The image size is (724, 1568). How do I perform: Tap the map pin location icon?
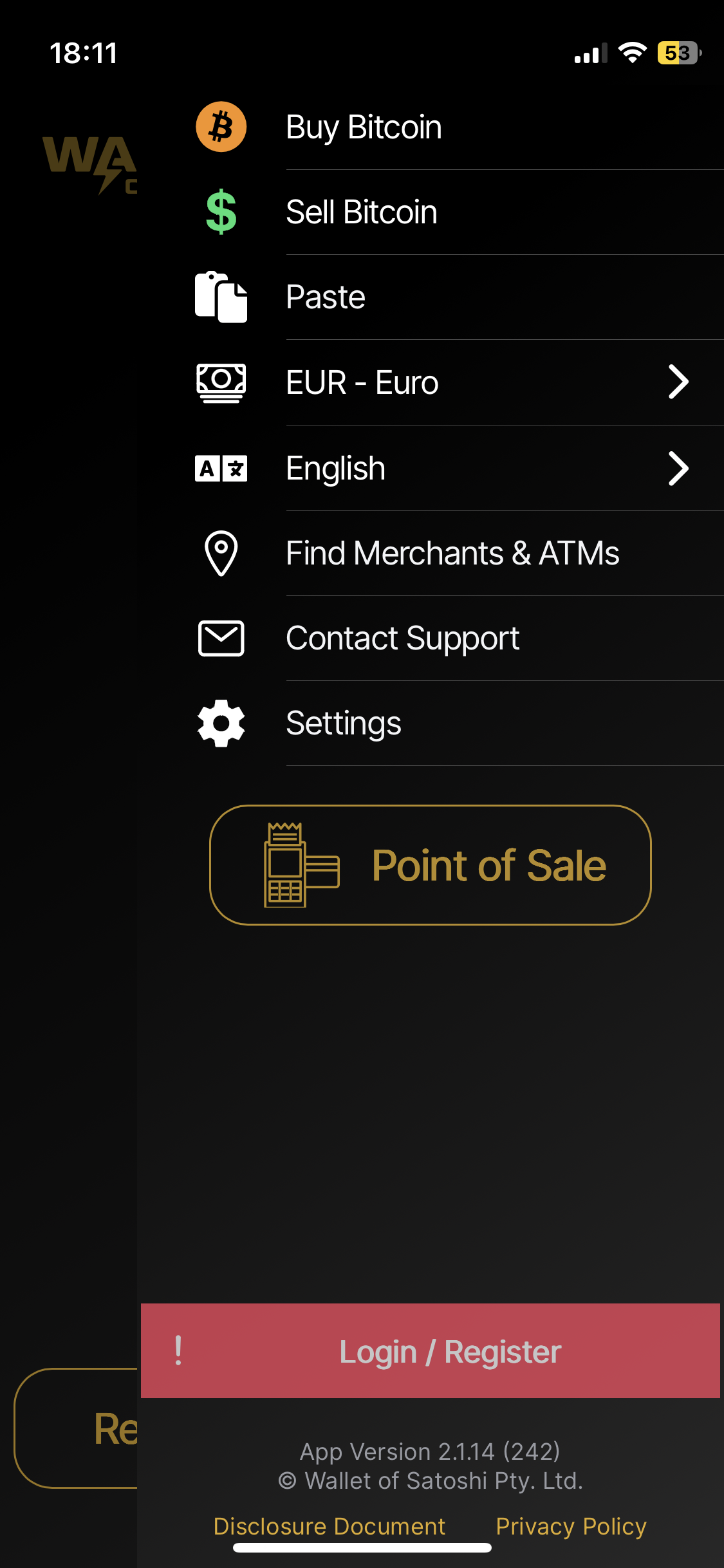(221, 553)
